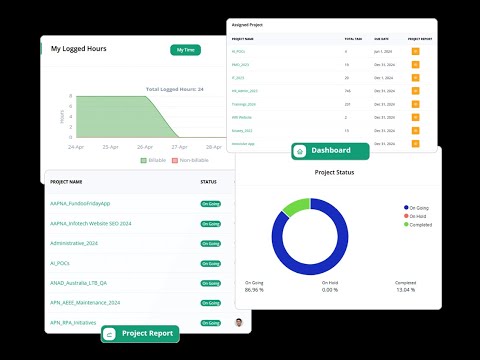Screen dimensions: 480x360
Task: Click On Going badge for Administrative_2024
Action: click(211, 244)
